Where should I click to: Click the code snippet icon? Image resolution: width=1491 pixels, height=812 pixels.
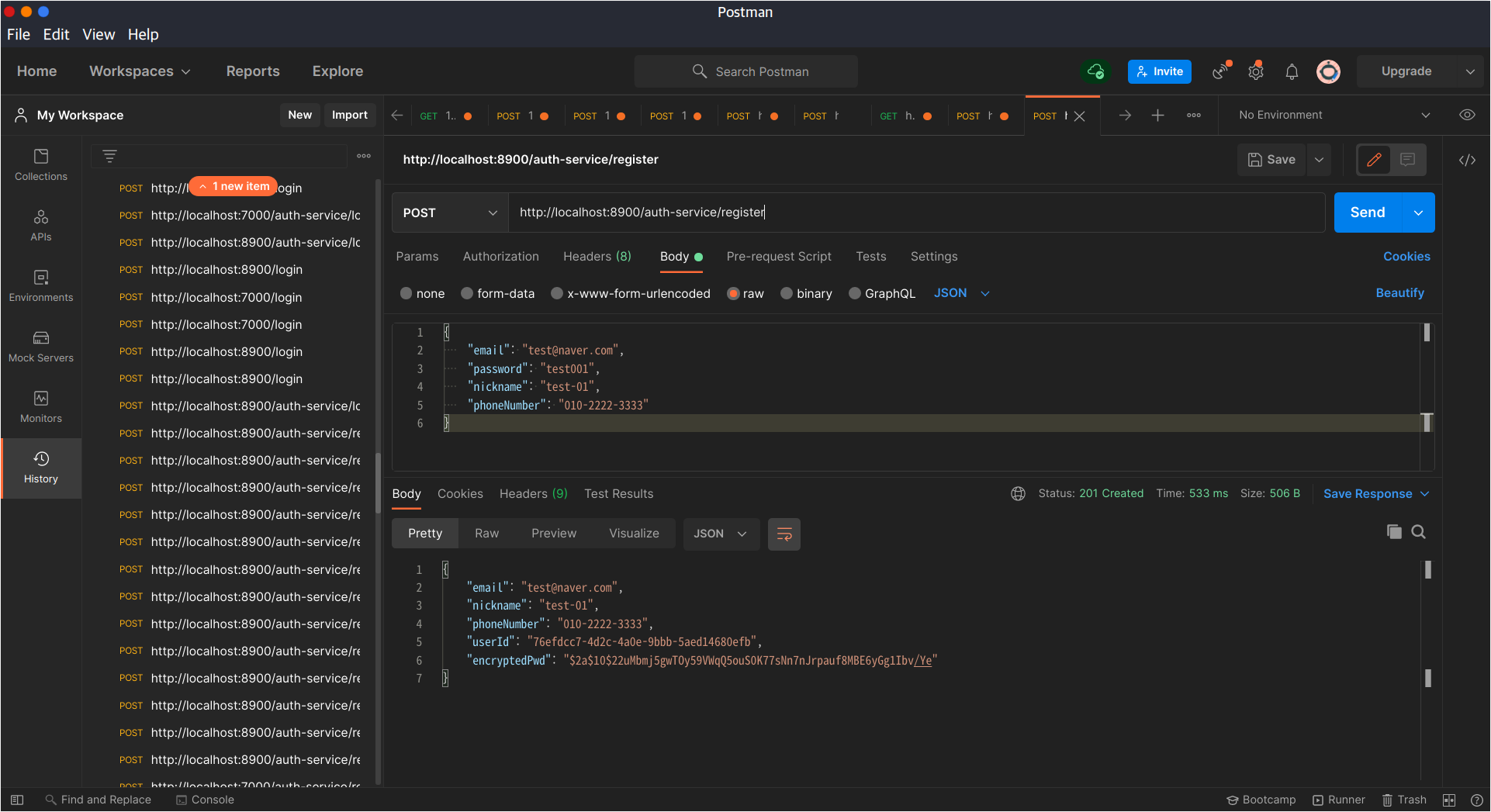[1466, 161]
